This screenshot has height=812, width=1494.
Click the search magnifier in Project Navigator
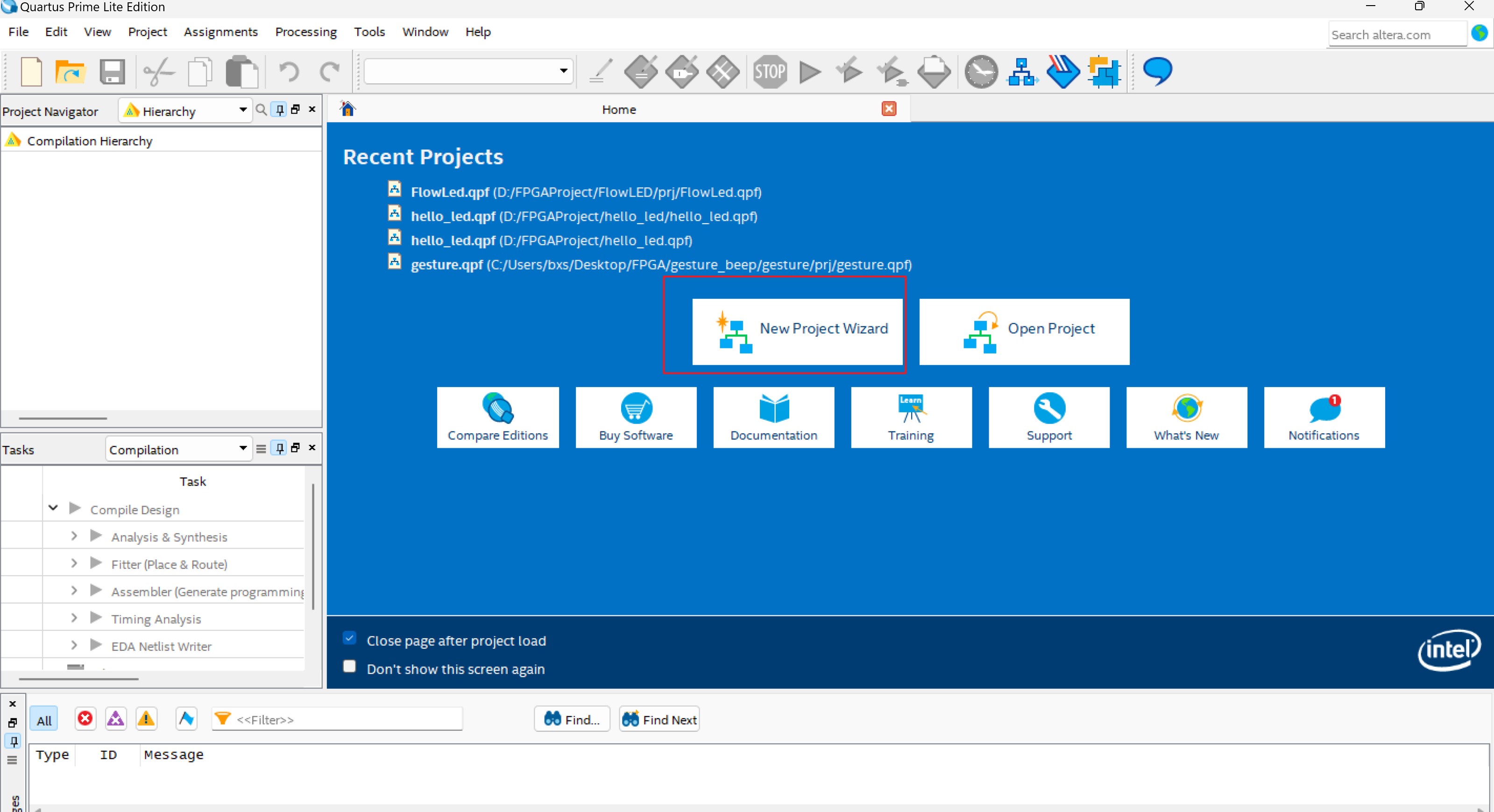[x=262, y=110]
